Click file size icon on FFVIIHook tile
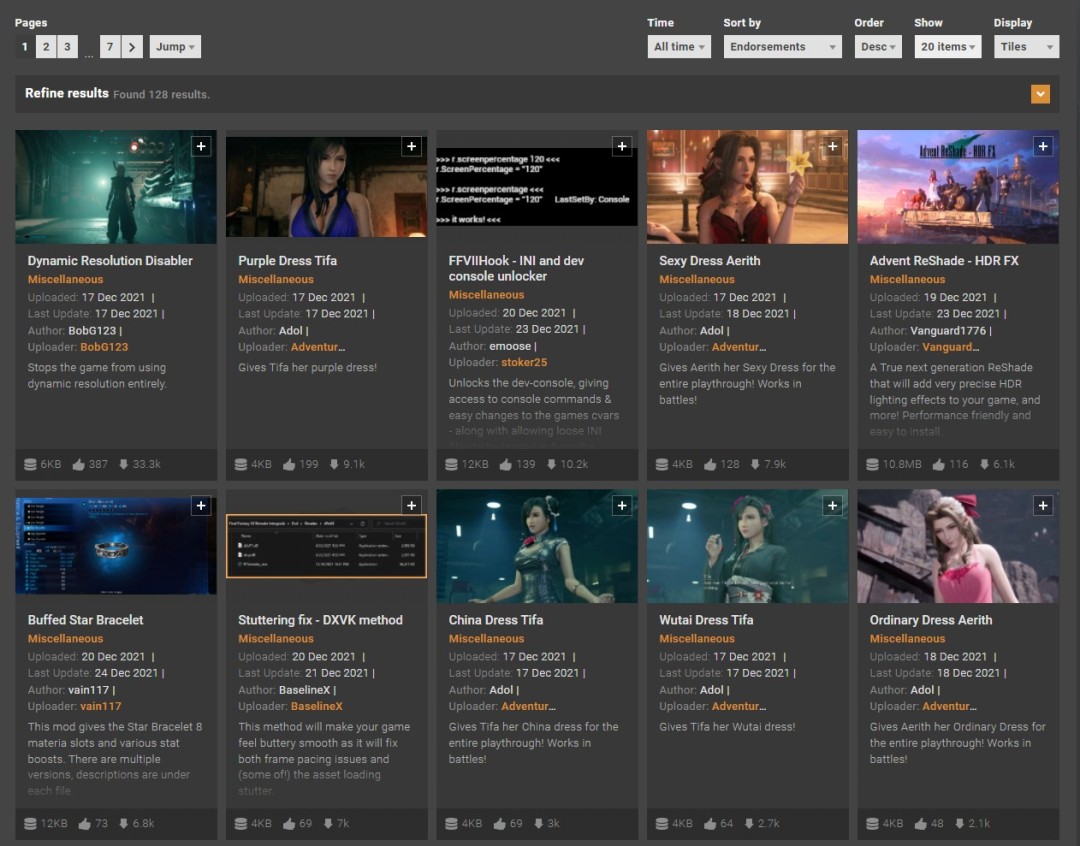This screenshot has height=846, width=1080. coord(452,464)
